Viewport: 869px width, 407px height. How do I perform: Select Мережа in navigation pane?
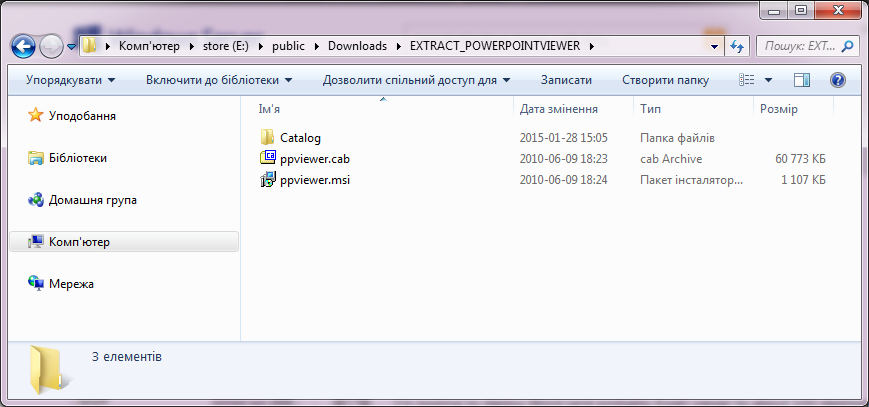[x=71, y=284]
